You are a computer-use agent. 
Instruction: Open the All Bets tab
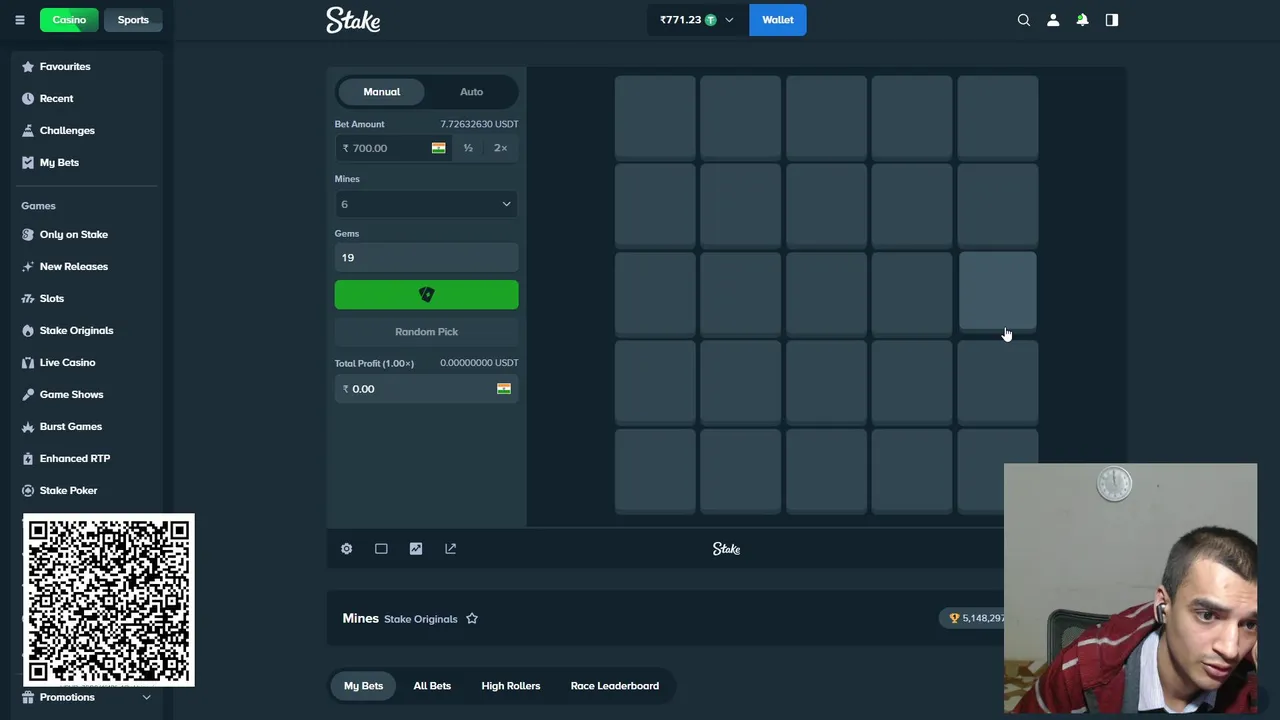point(432,686)
